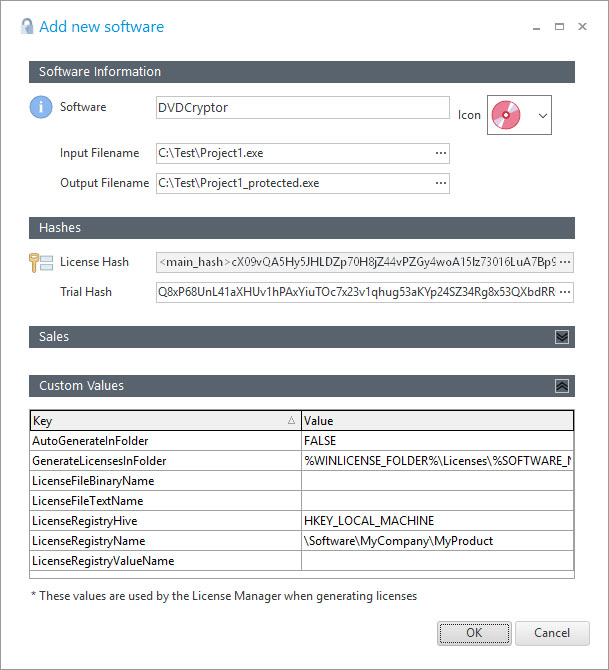609x670 pixels.
Task: Select the LicenseRegistryName key
Action: pyautogui.click(x=165, y=541)
